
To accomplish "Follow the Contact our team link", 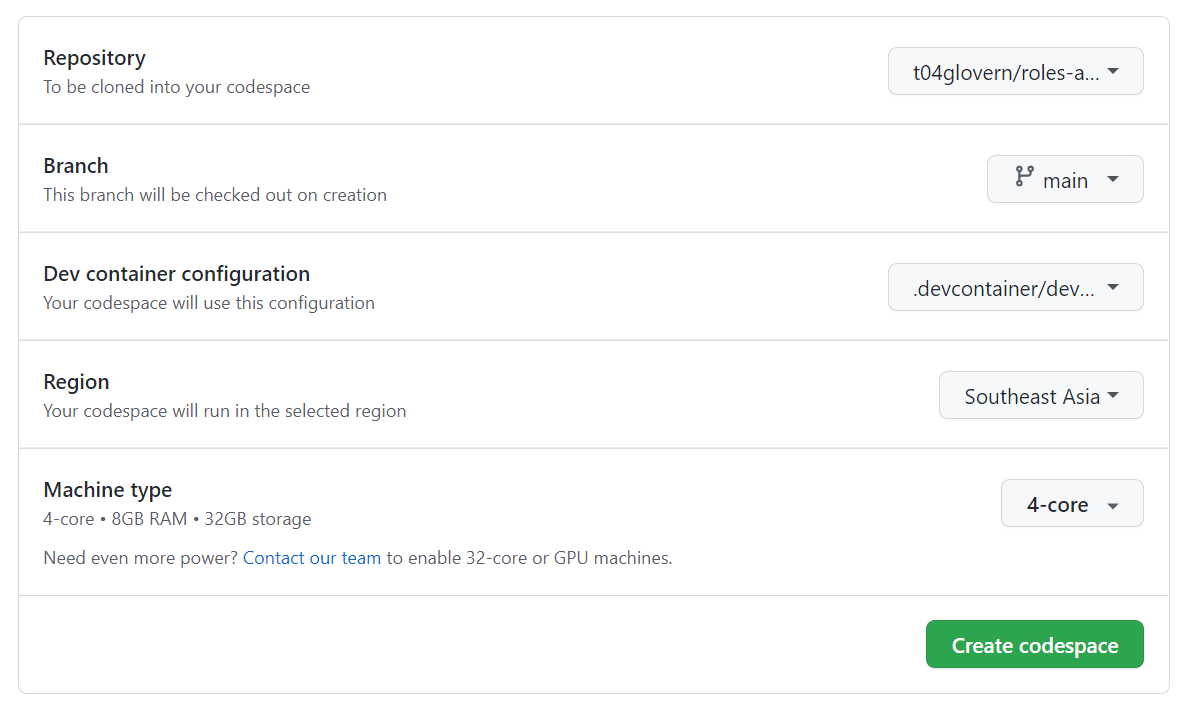I will [311, 557].
